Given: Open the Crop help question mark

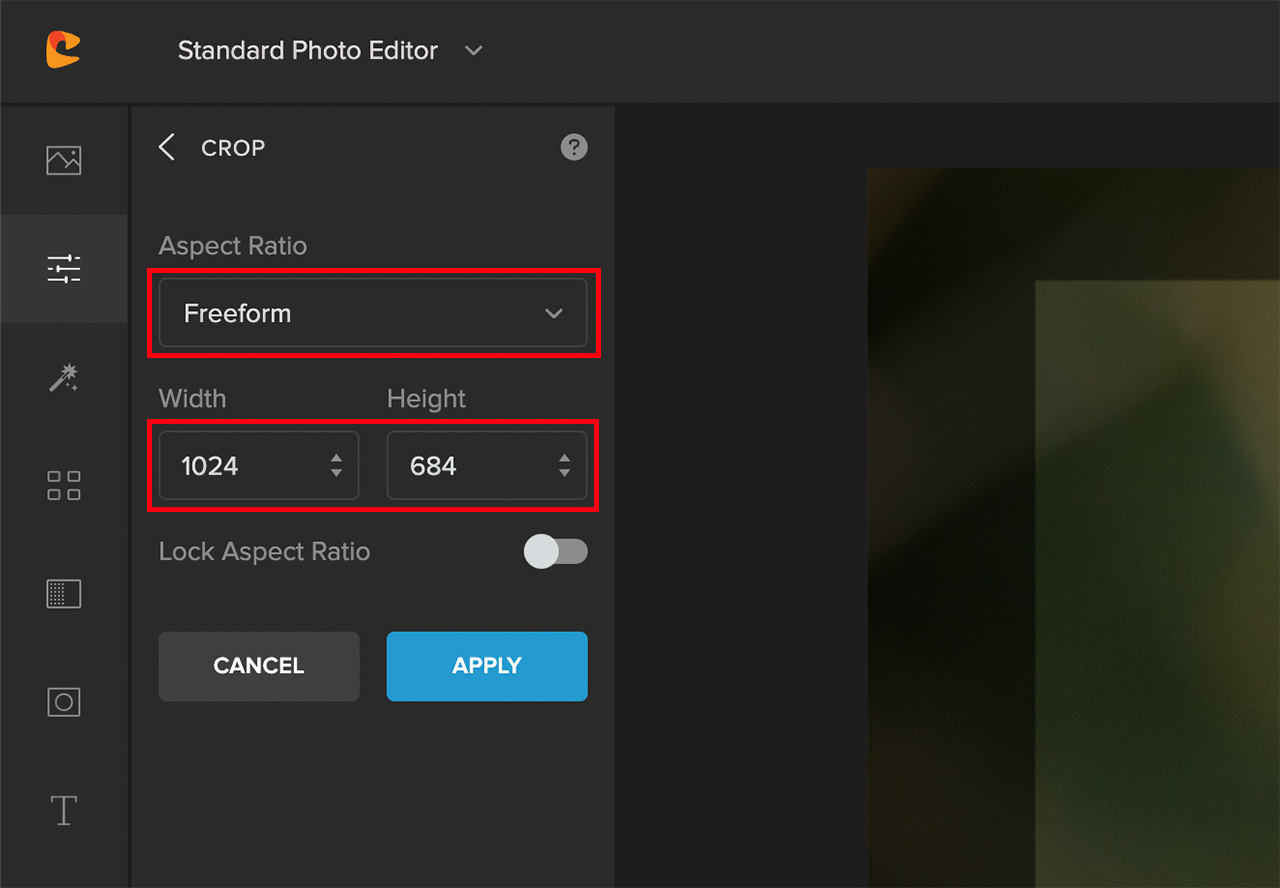Looking at the screenshot, I should [x=573, y=147].
